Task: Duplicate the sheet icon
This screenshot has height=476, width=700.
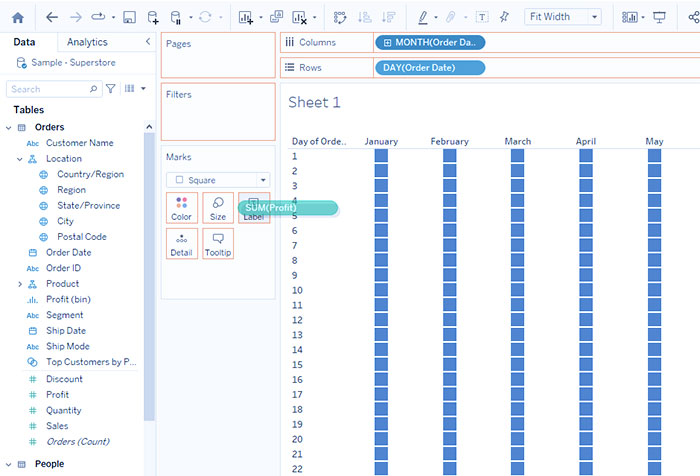Action: click(x=276, y=17)
